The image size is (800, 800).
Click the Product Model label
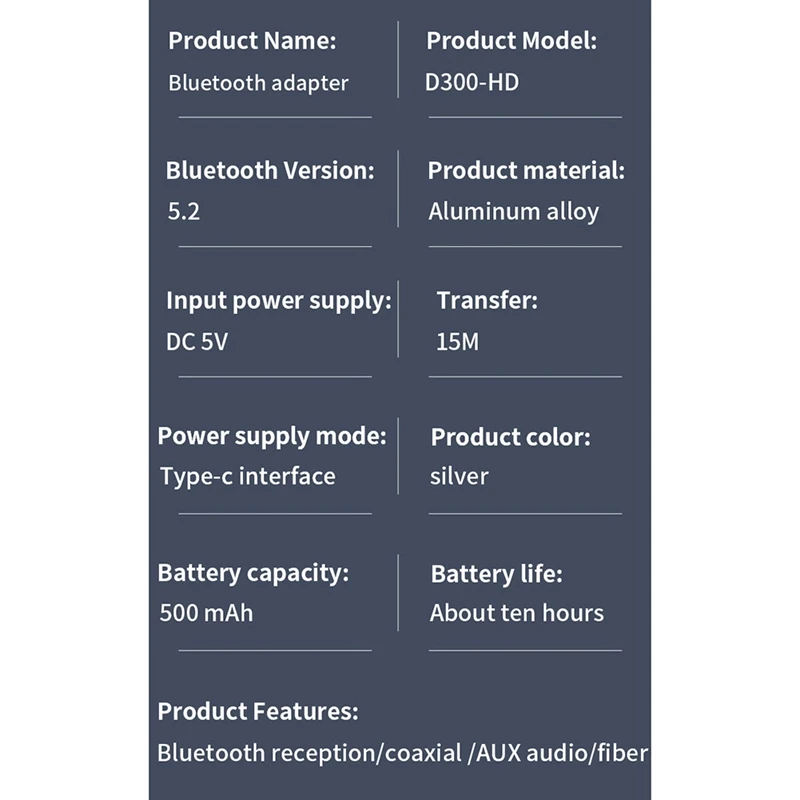click(511, 41)
